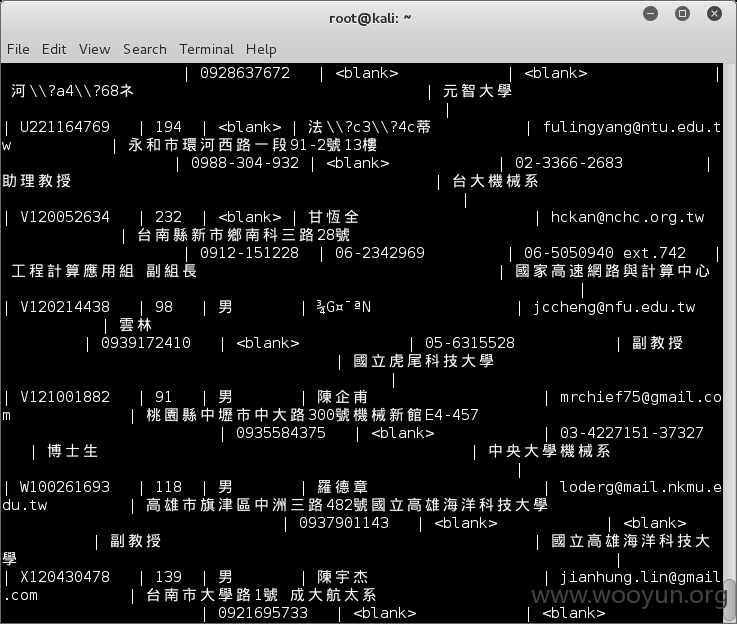737x624 pixels.
Task: Click phone 0912-151228
Action: (249, 253)
